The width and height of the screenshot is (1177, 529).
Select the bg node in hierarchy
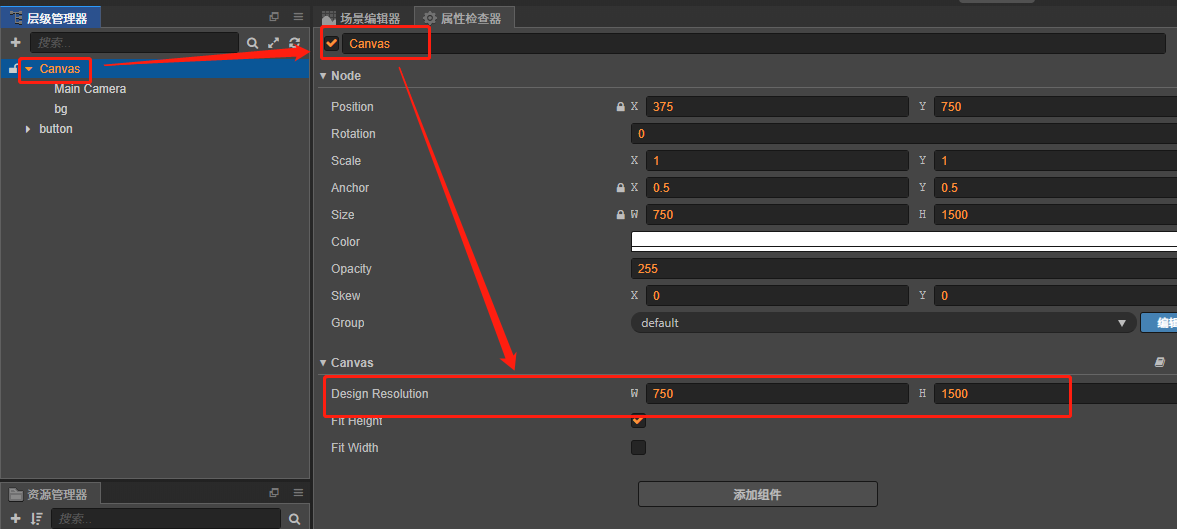tap(61, 109)
